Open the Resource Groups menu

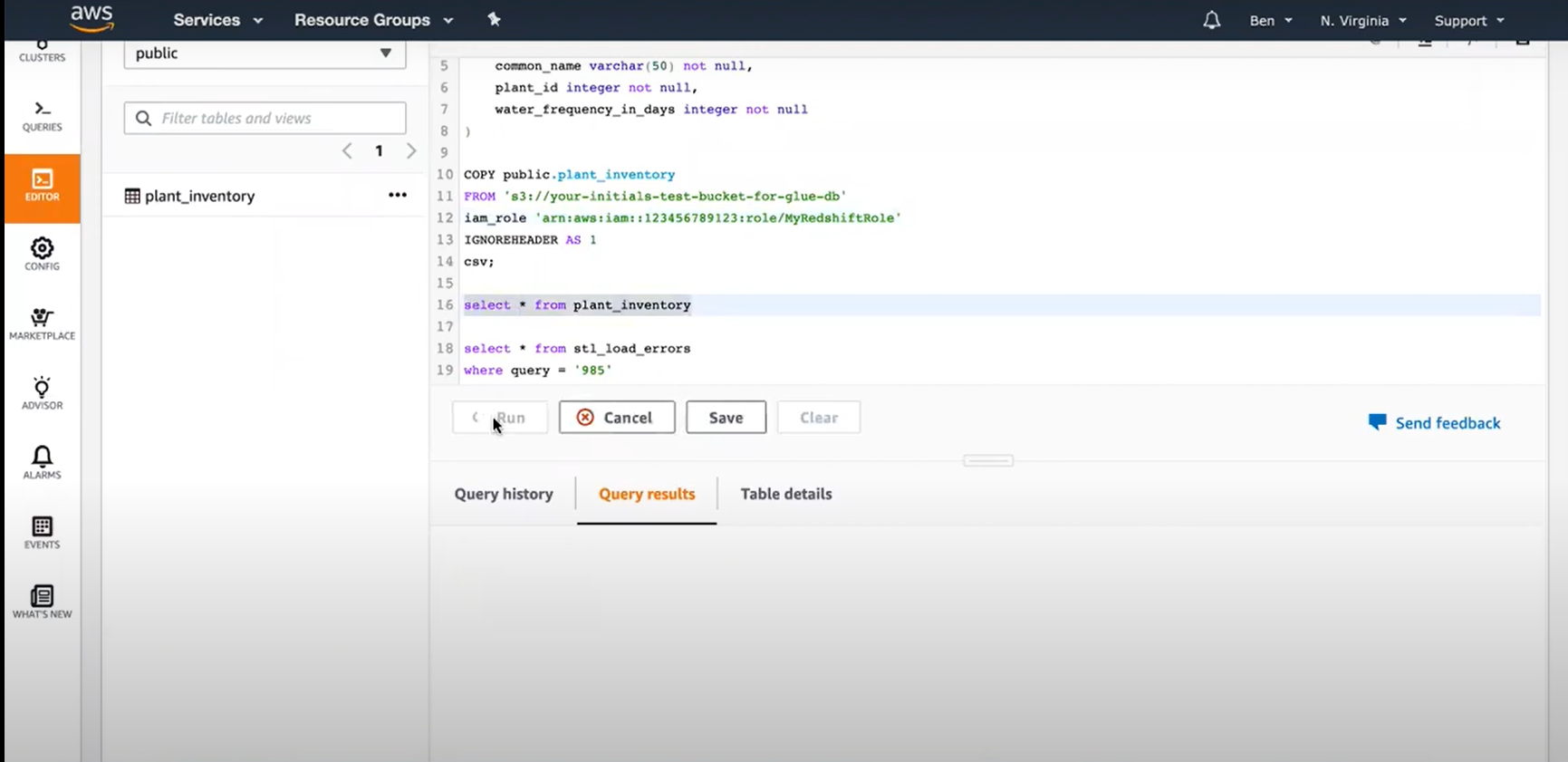tap(373, 20)
